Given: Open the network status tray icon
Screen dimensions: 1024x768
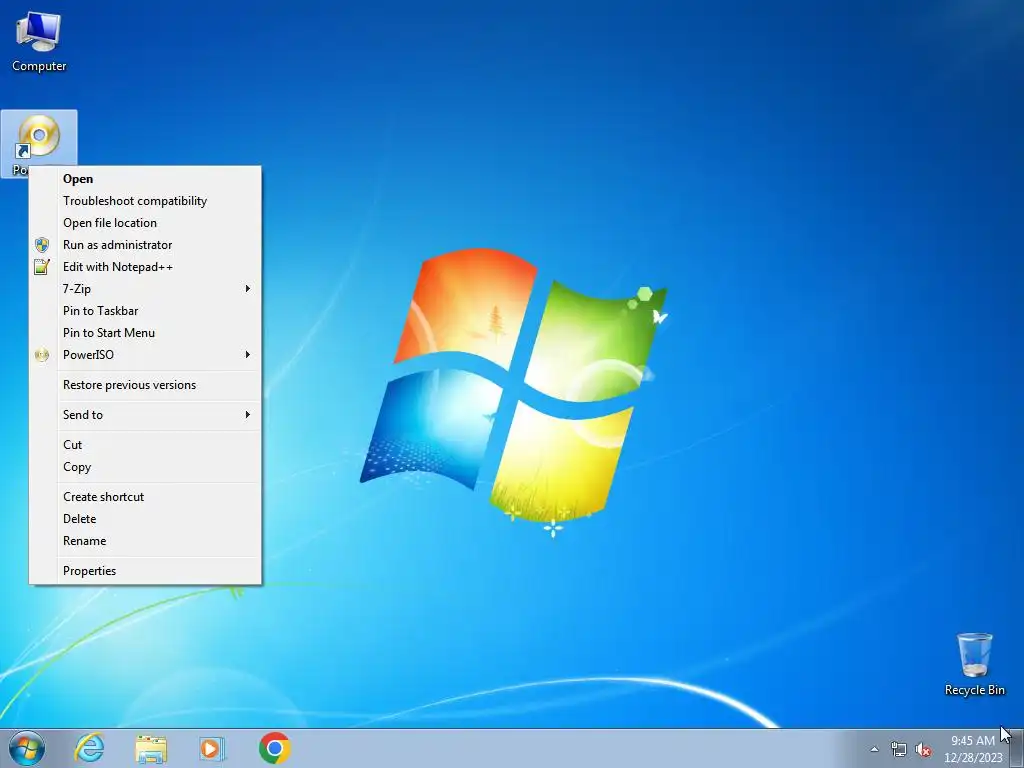Looking at the screenshot, I should click(x=899, y=750).
